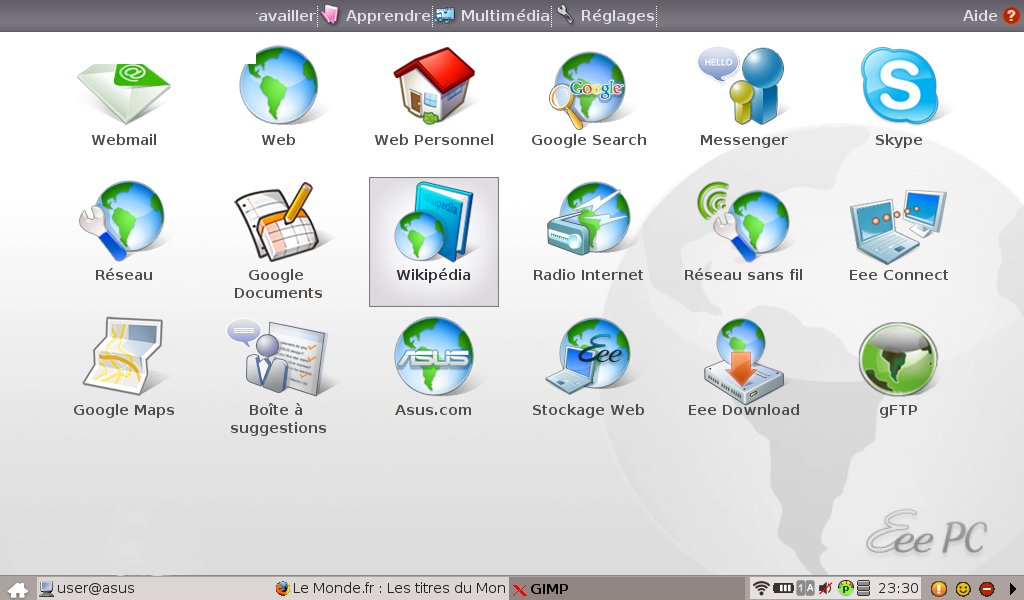The width and height of the screenshot is (1024, 600).
Task: Open the stacked bars tray icon
Action: click(863, 588)
